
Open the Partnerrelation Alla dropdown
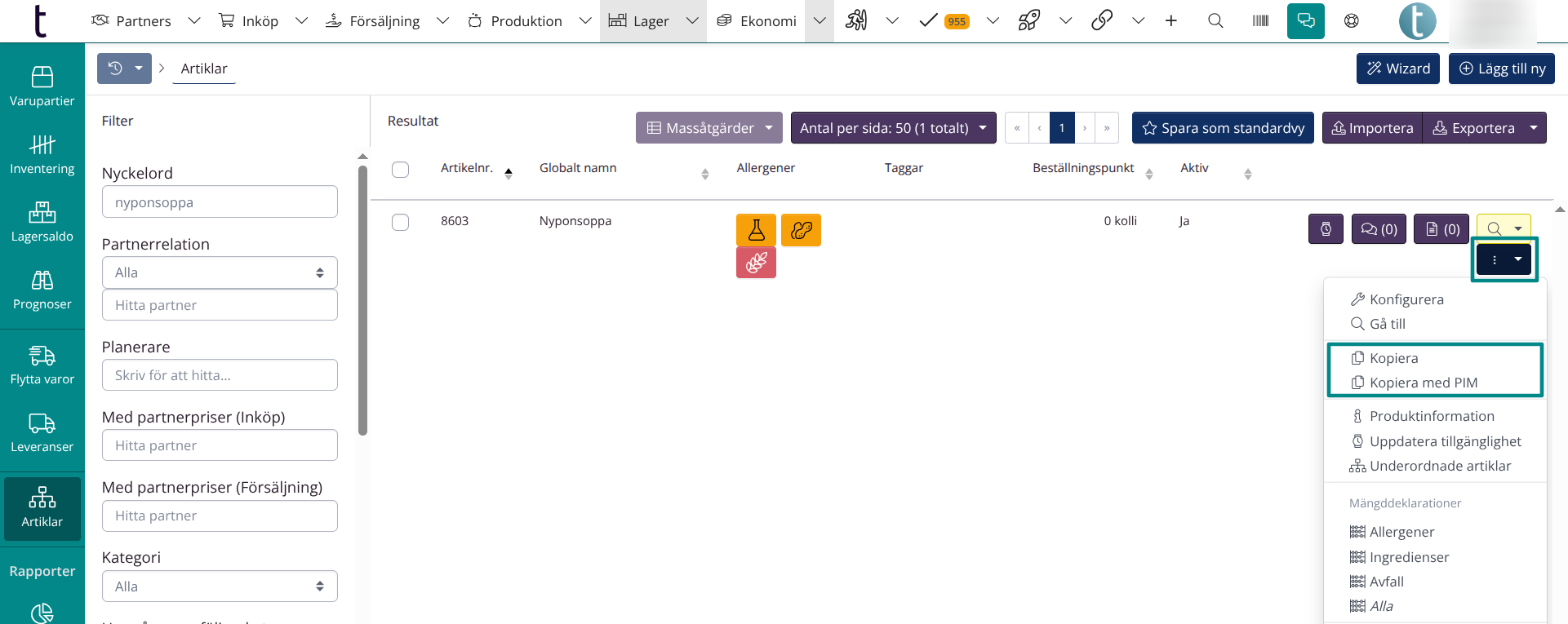220,272
